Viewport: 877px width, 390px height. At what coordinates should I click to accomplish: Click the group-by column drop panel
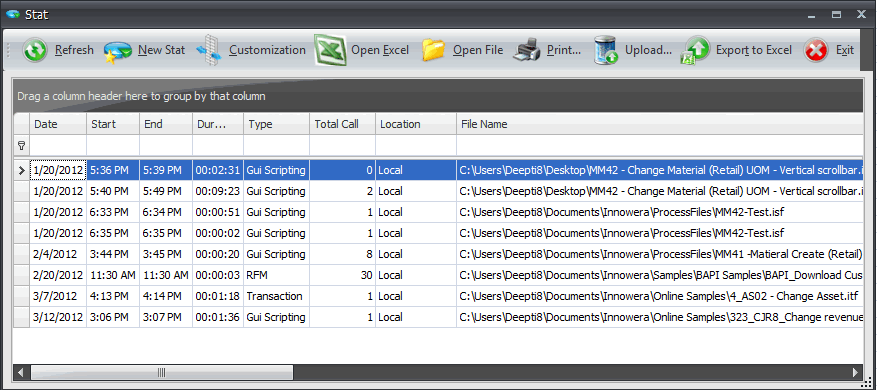point(438,96)
